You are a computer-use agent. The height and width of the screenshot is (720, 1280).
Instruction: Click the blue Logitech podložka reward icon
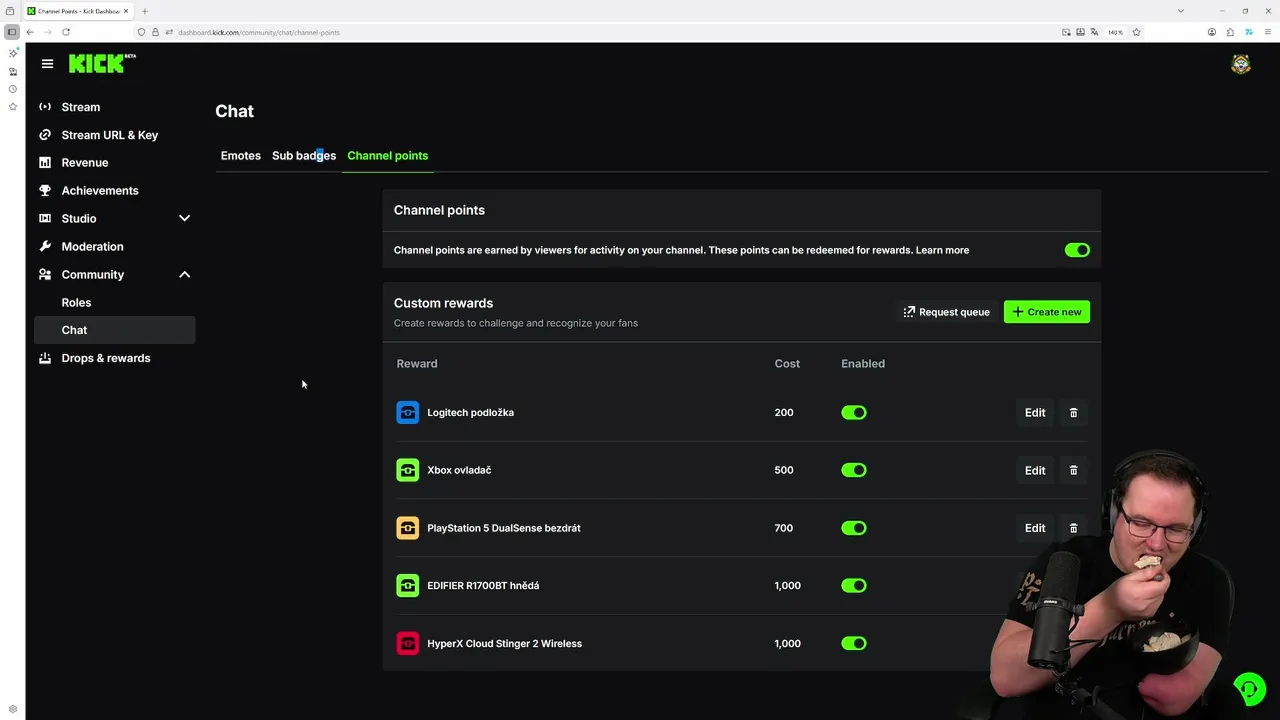point(407,412)
